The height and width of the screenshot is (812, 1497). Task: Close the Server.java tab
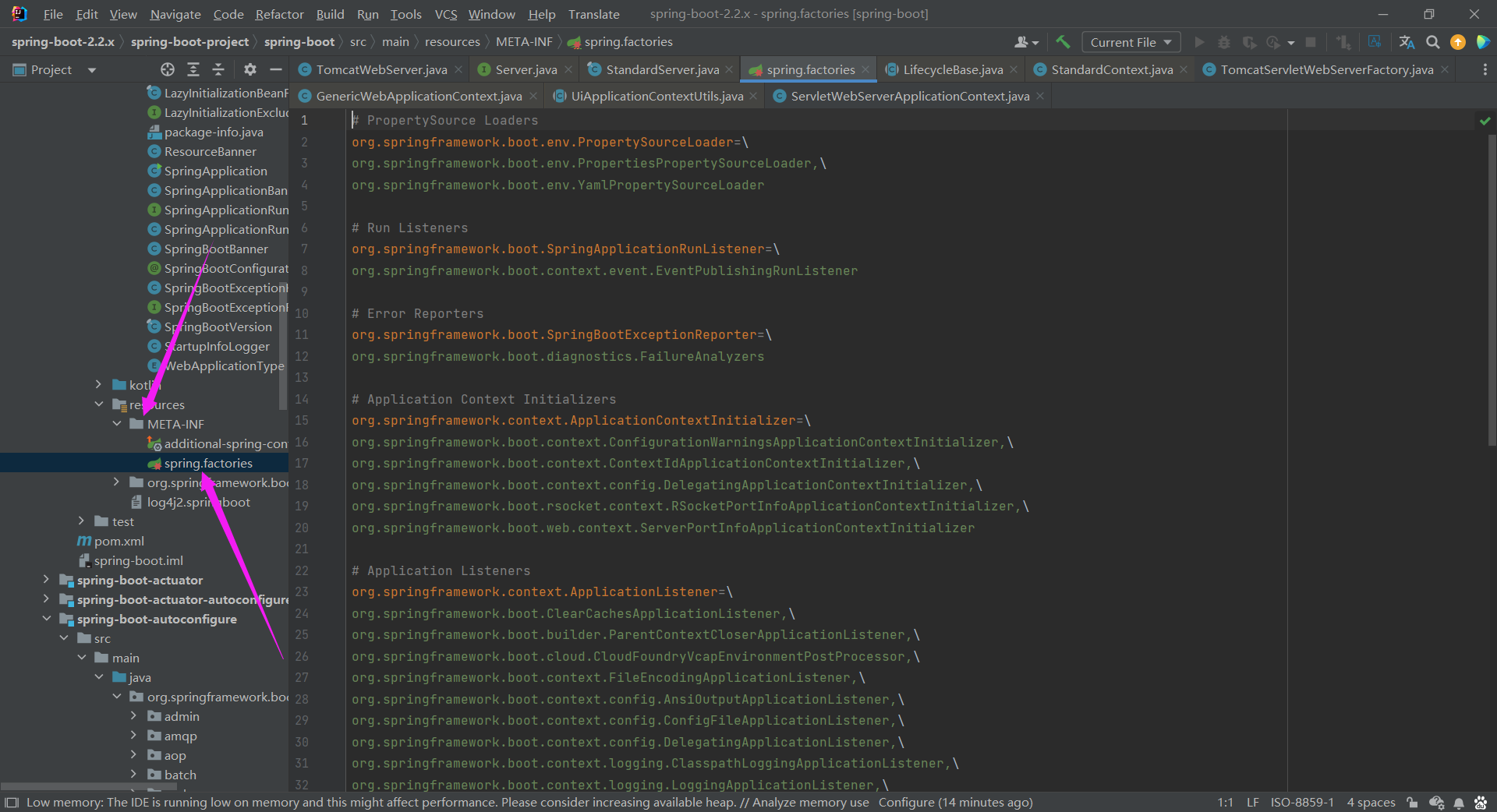[x=568, y=69]
